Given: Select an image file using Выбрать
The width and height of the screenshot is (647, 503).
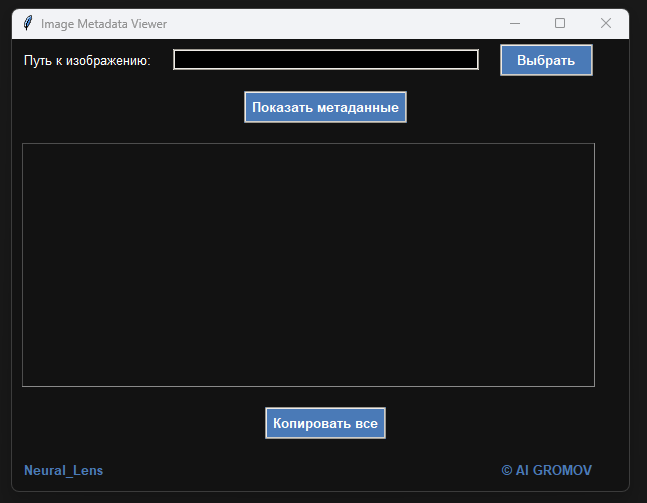Looking at the screenshot, I should pos(546,60).
